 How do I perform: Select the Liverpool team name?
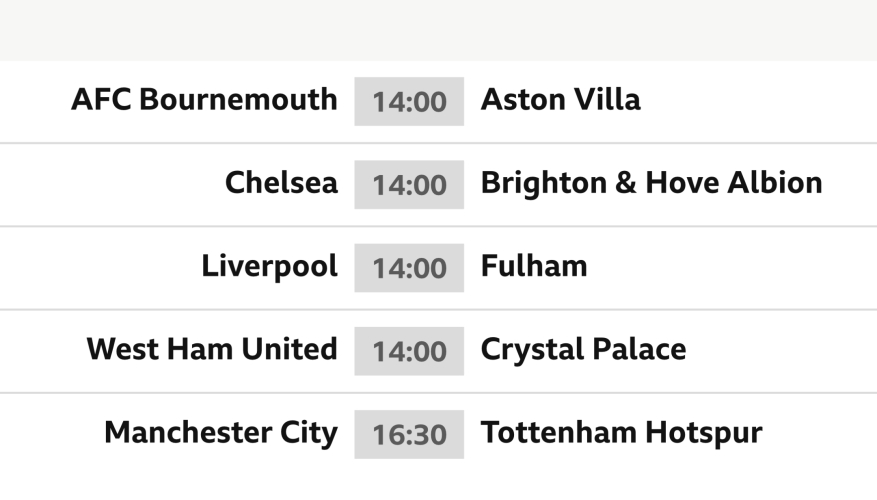tap(269, 266)
